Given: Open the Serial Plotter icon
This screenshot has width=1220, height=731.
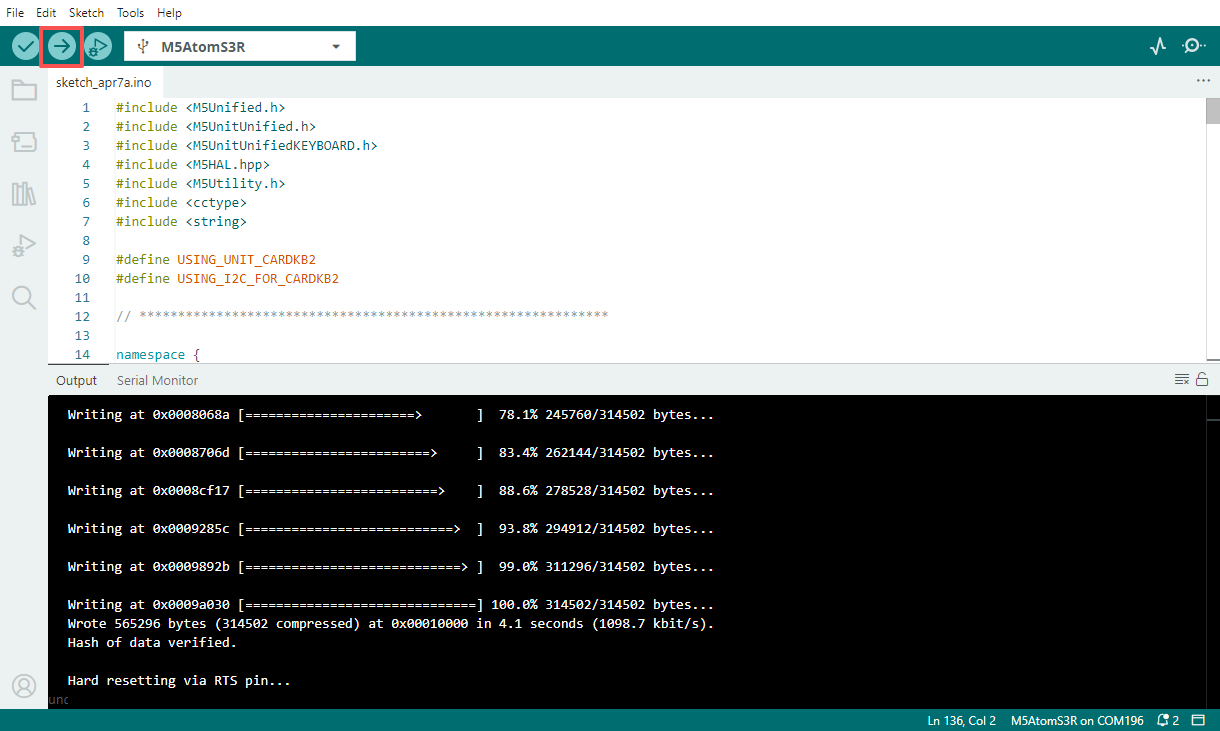Looking at the screenshot, I should click(1158, 46).
